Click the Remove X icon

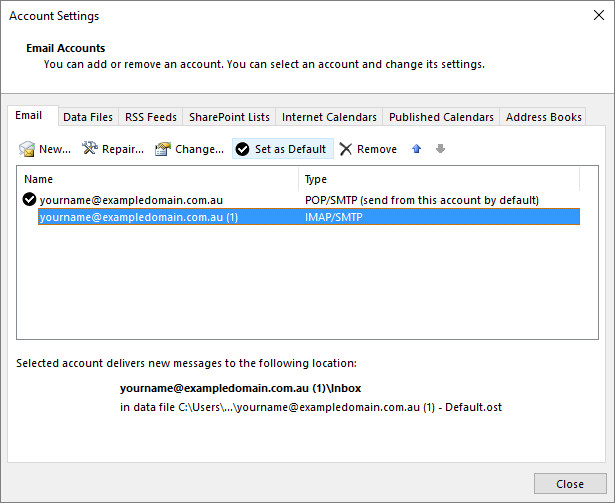[x=345, y=149]
